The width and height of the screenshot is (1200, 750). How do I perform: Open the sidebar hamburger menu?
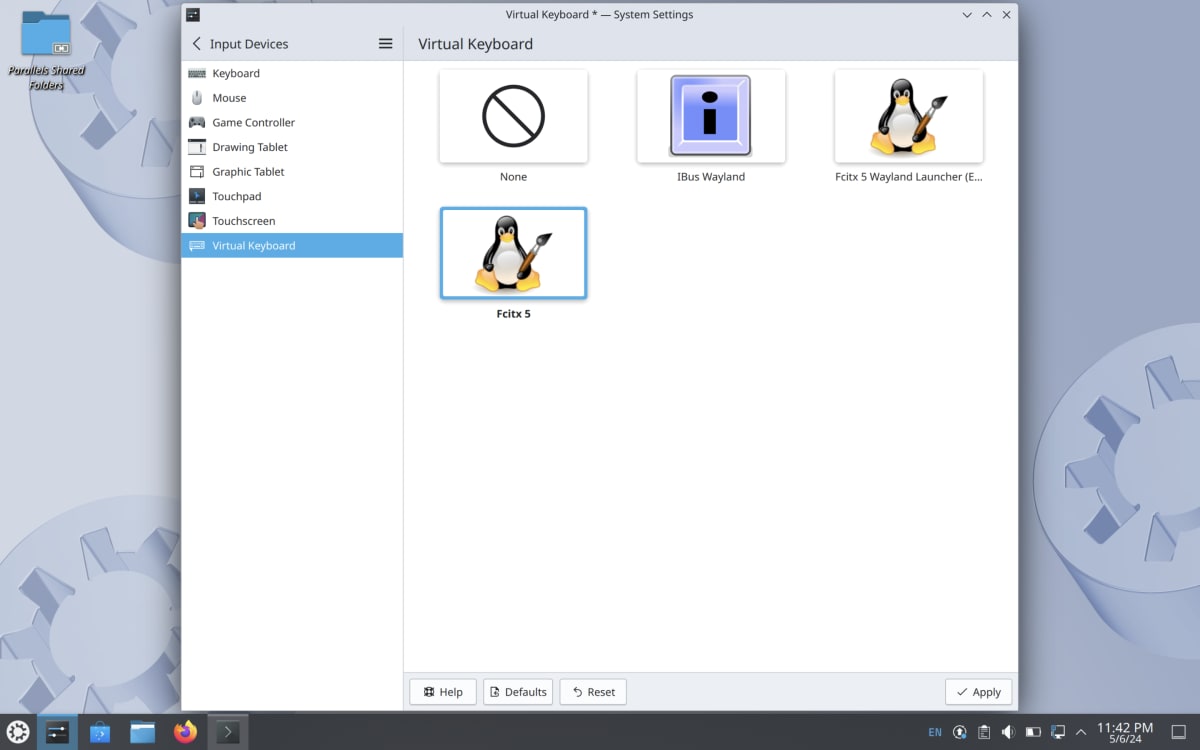385,44
